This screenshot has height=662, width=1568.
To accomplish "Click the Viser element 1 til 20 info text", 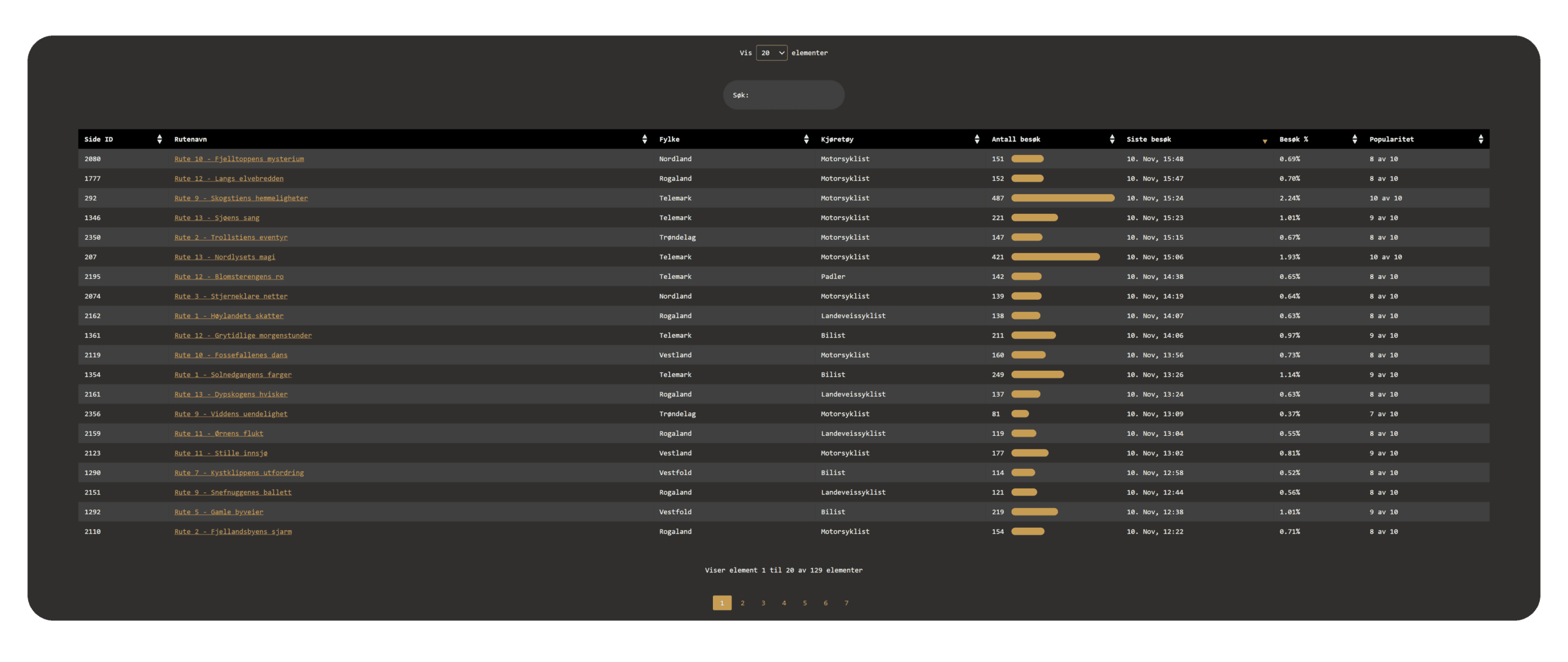I will (x=783, y=570).
